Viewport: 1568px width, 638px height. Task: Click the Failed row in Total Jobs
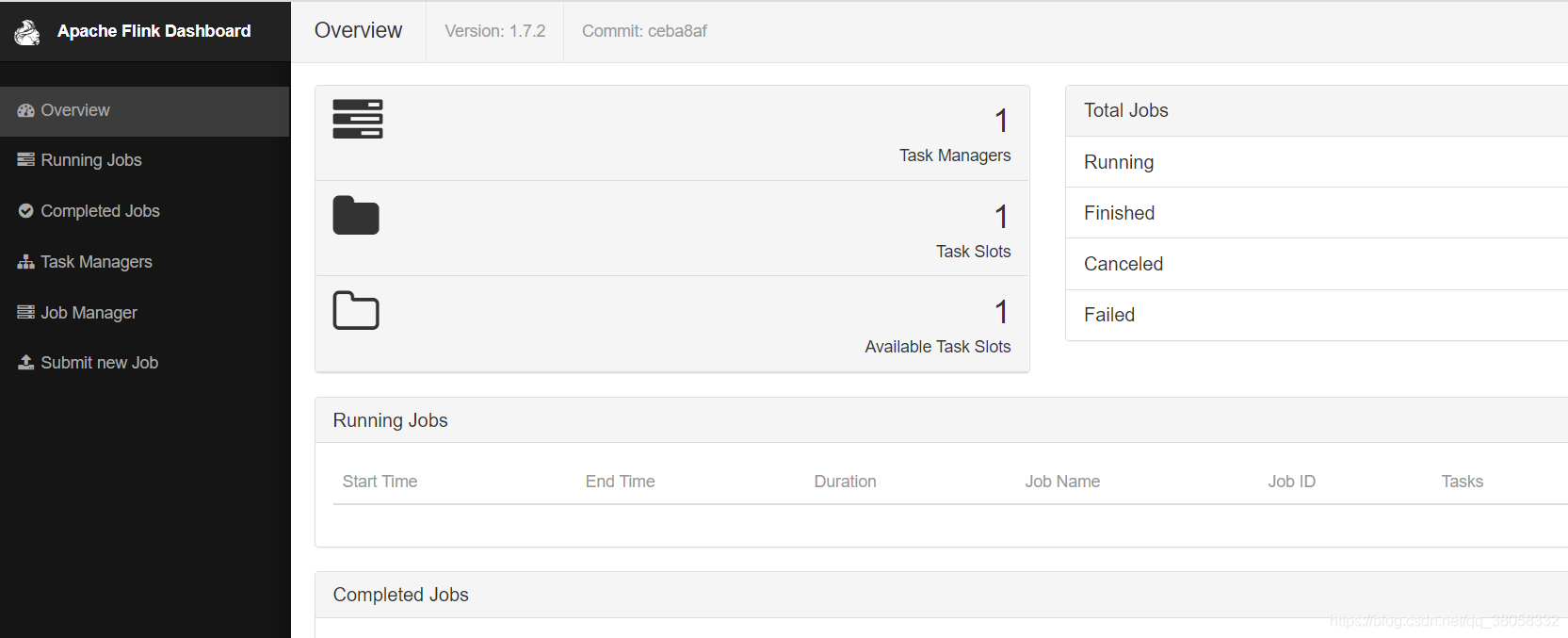[1317, 315]
